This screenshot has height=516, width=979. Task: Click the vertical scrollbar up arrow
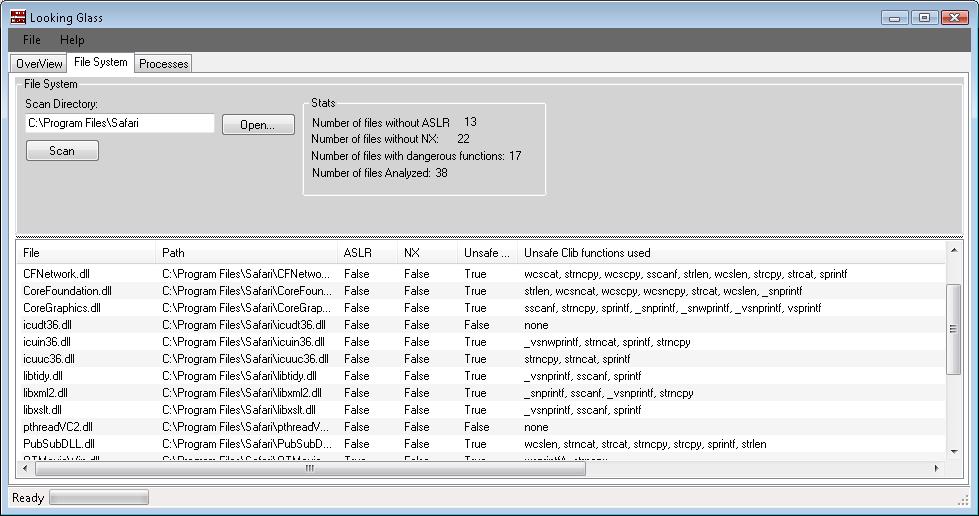point(953,250)
